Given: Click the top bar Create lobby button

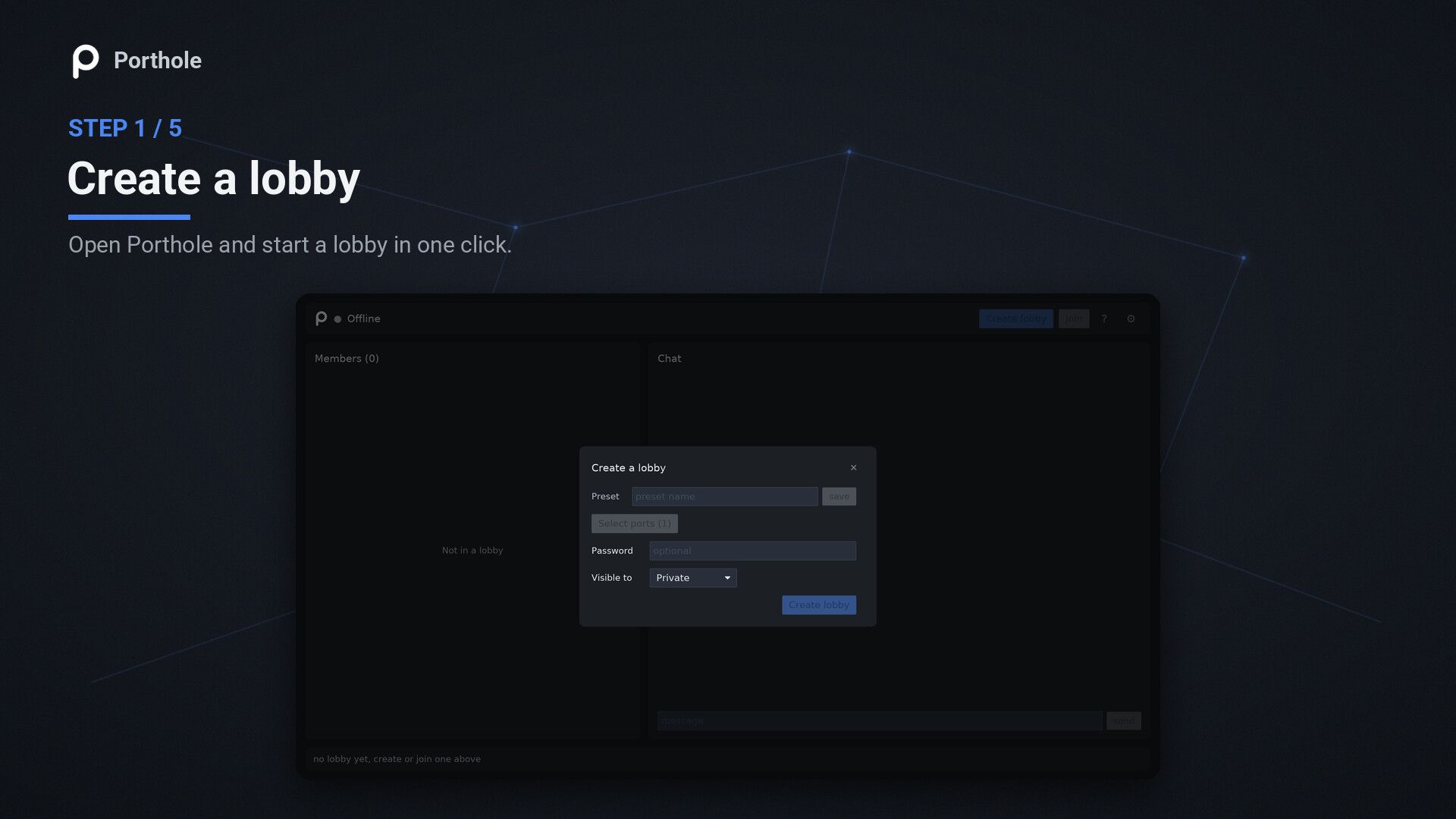Looking at the screenshot, I should [x=1016, y=319].
